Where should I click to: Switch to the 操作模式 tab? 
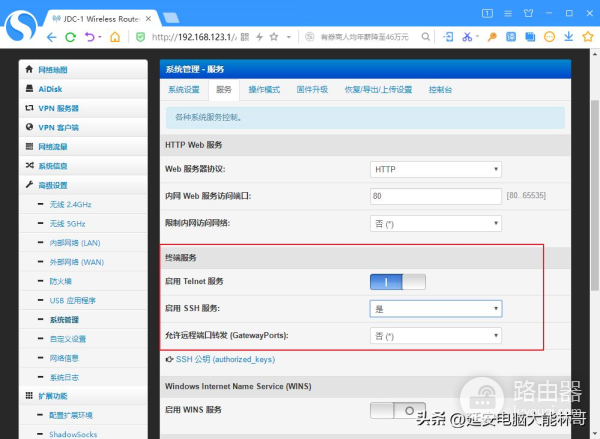click(x=265, y=89)
